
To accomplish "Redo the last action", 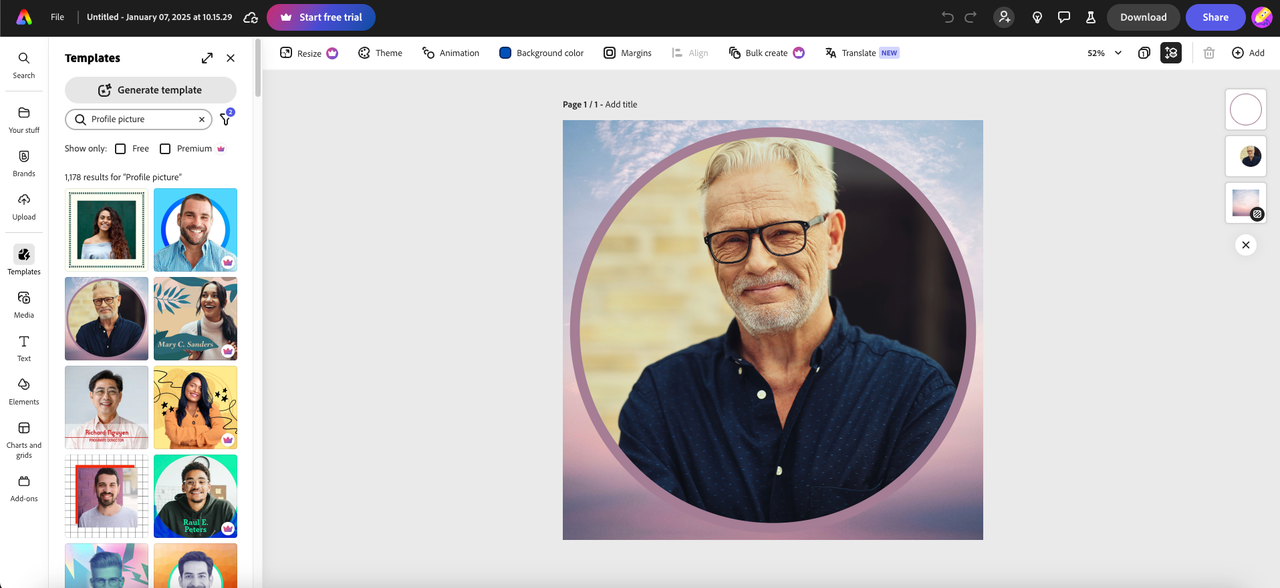I will pos(971,17).
